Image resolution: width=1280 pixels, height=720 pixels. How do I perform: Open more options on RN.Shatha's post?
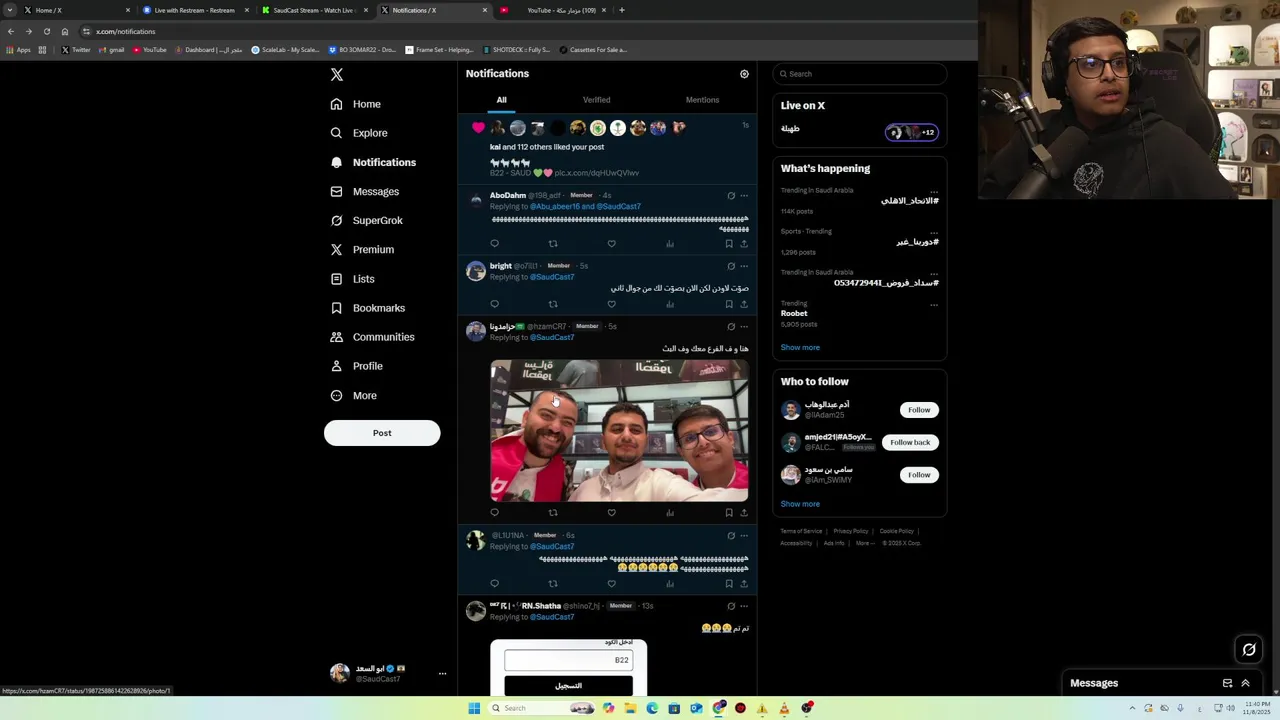[744, 606]
